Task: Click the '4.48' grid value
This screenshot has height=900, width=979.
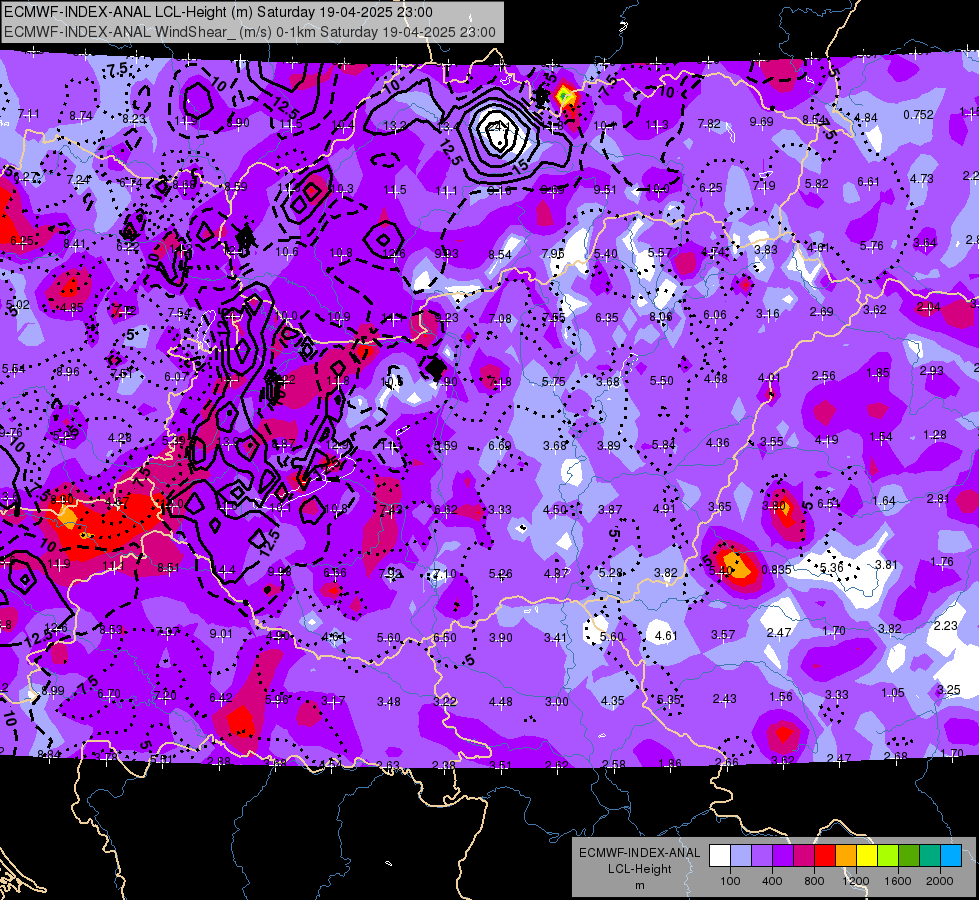Action: 501,702
